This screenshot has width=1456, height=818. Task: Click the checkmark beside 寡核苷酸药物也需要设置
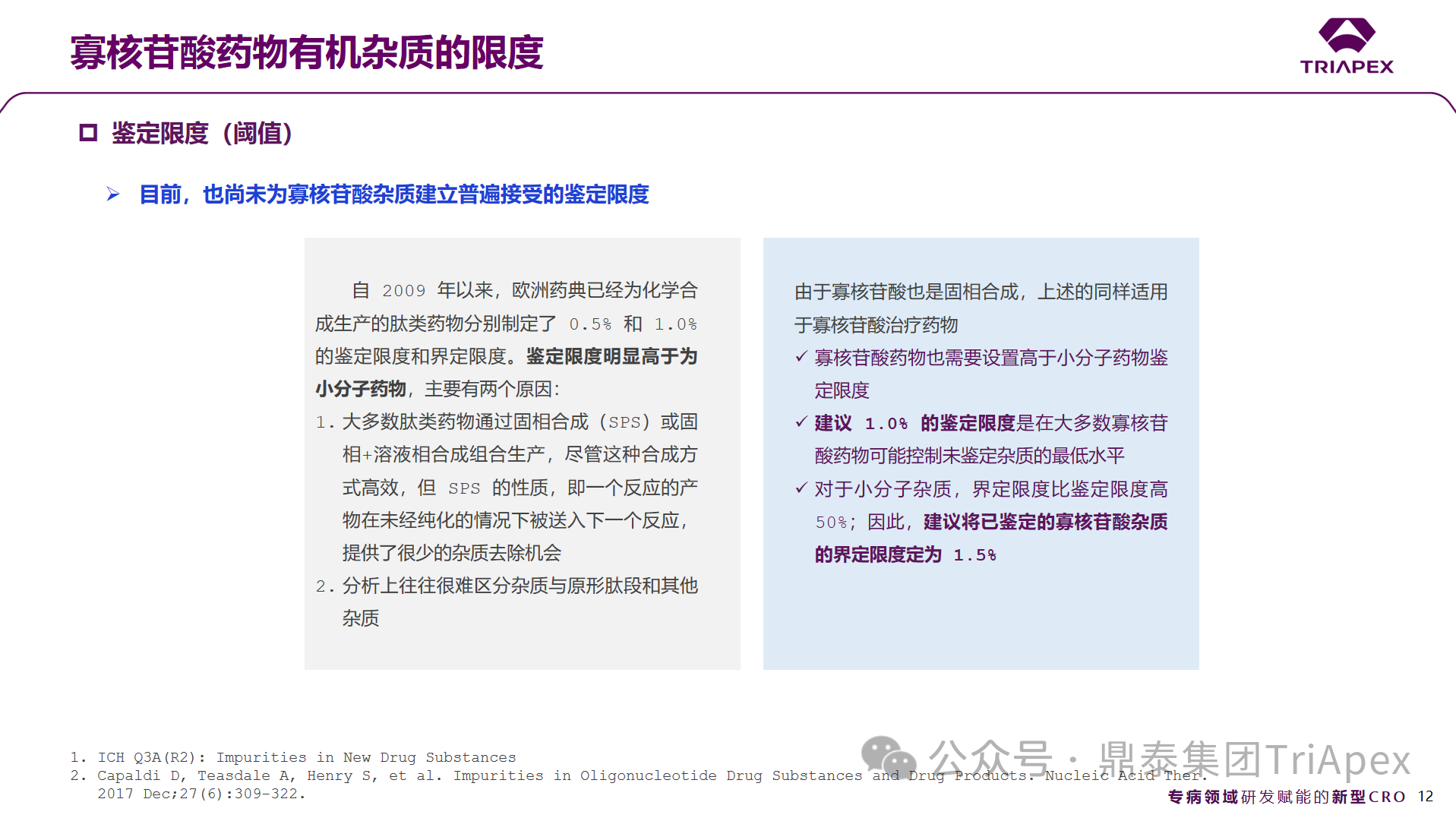coord(801,357)
